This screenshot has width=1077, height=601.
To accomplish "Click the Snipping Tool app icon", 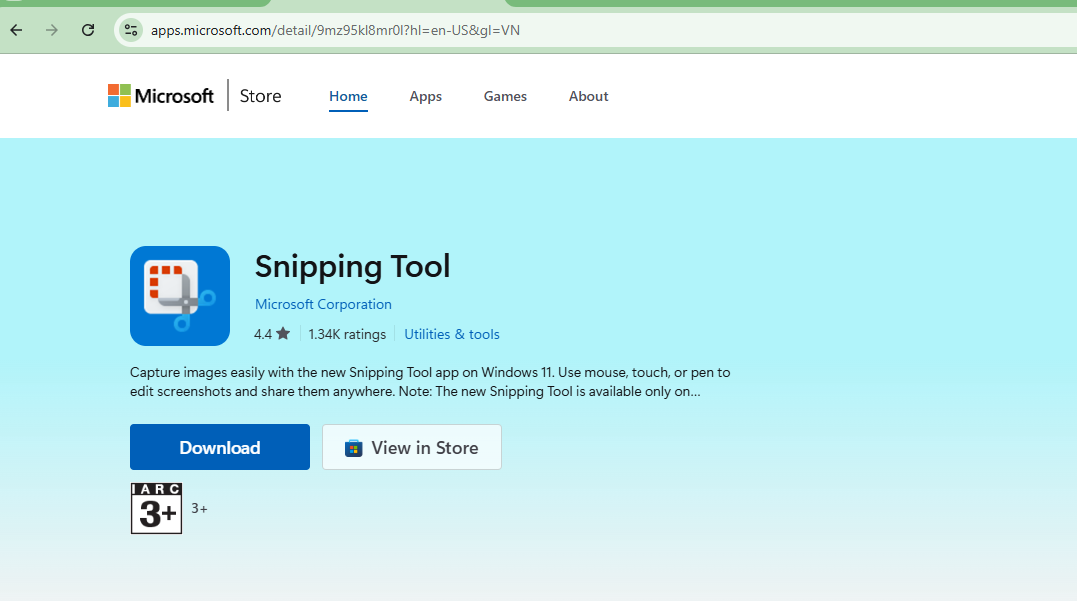I will tap(180, 296).
